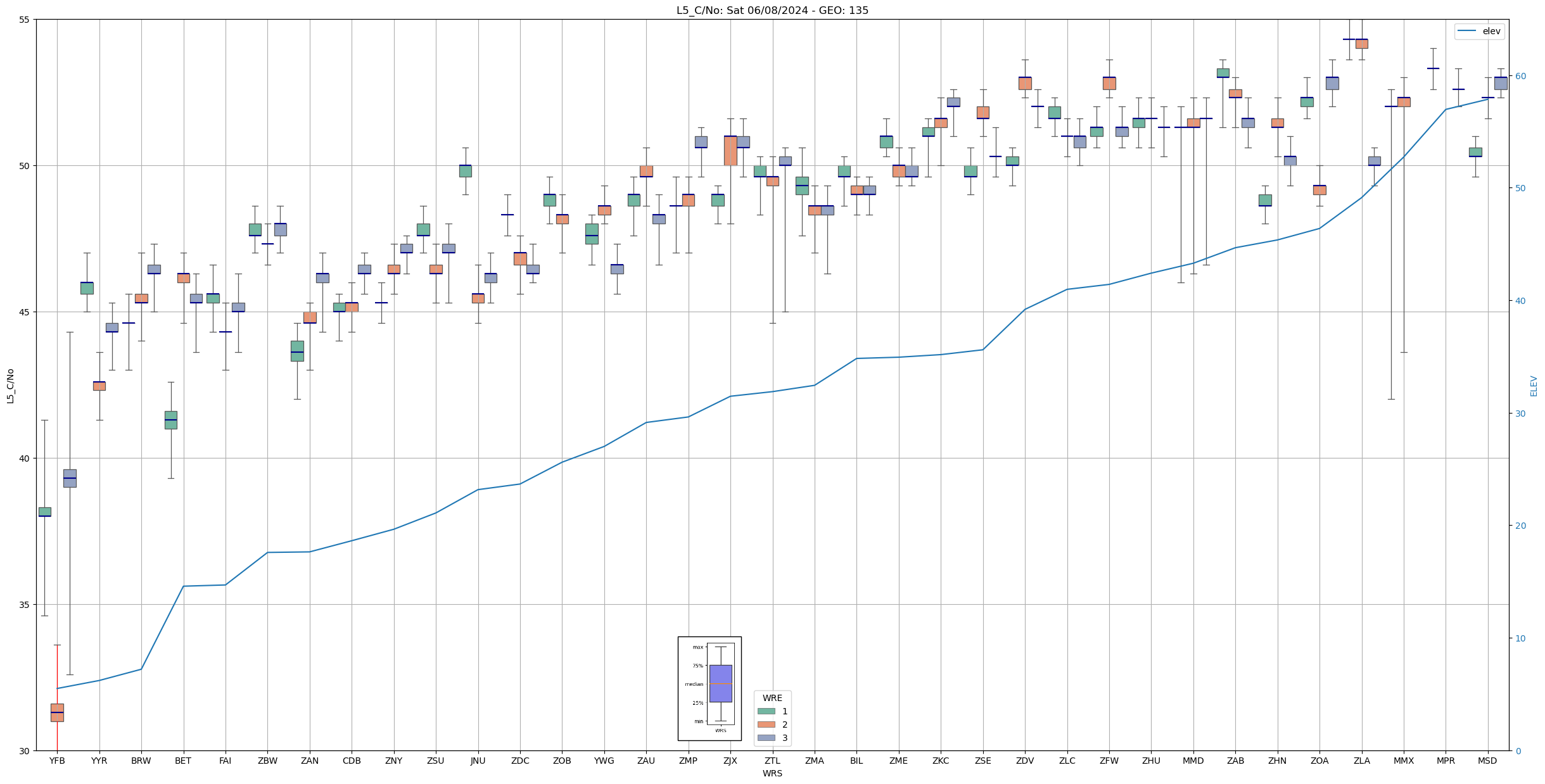Click the 'ELEV' right axis label

(x=1534, y=386)
